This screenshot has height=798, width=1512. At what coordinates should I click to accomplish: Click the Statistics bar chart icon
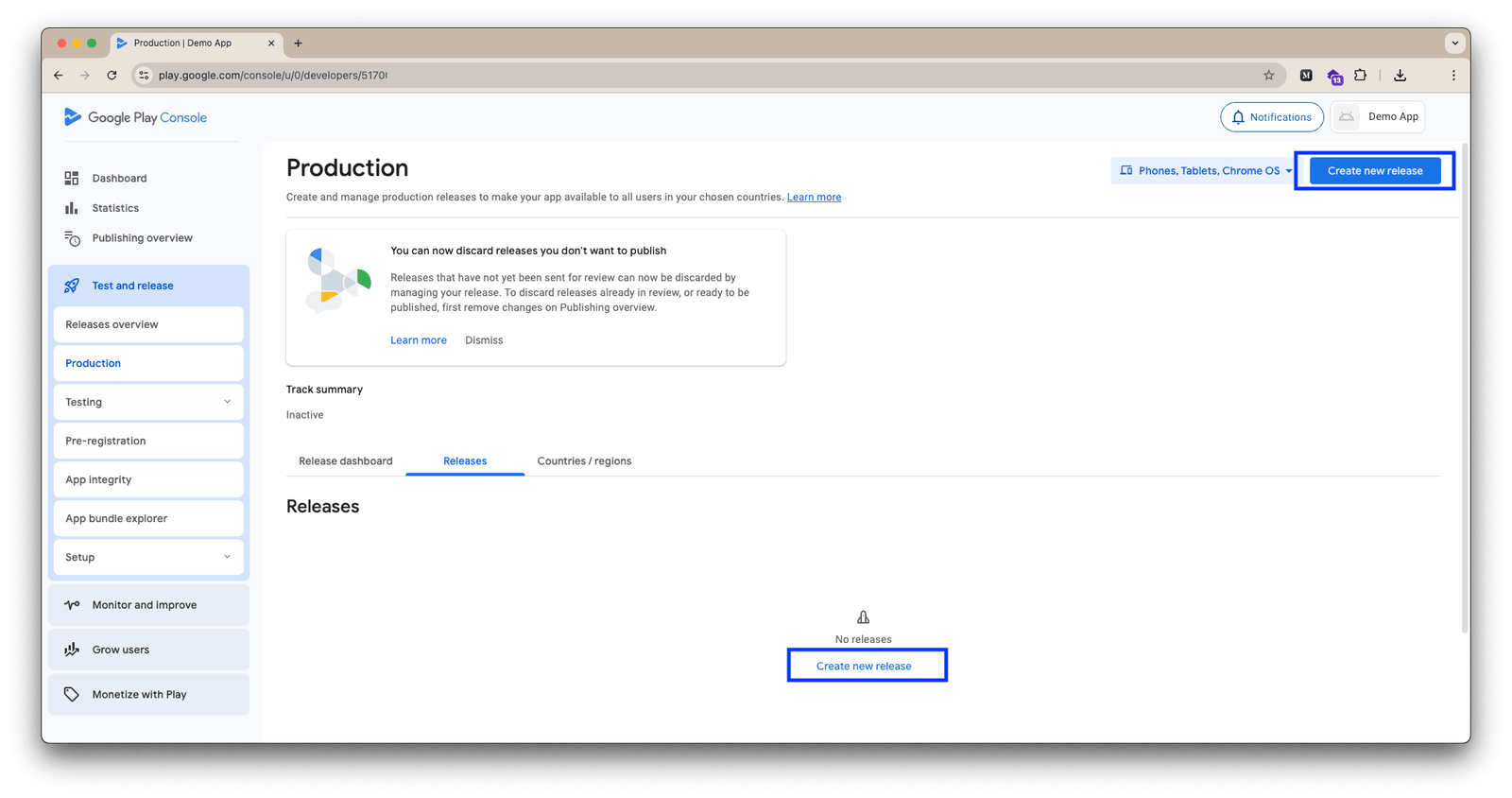coord(72,208)
